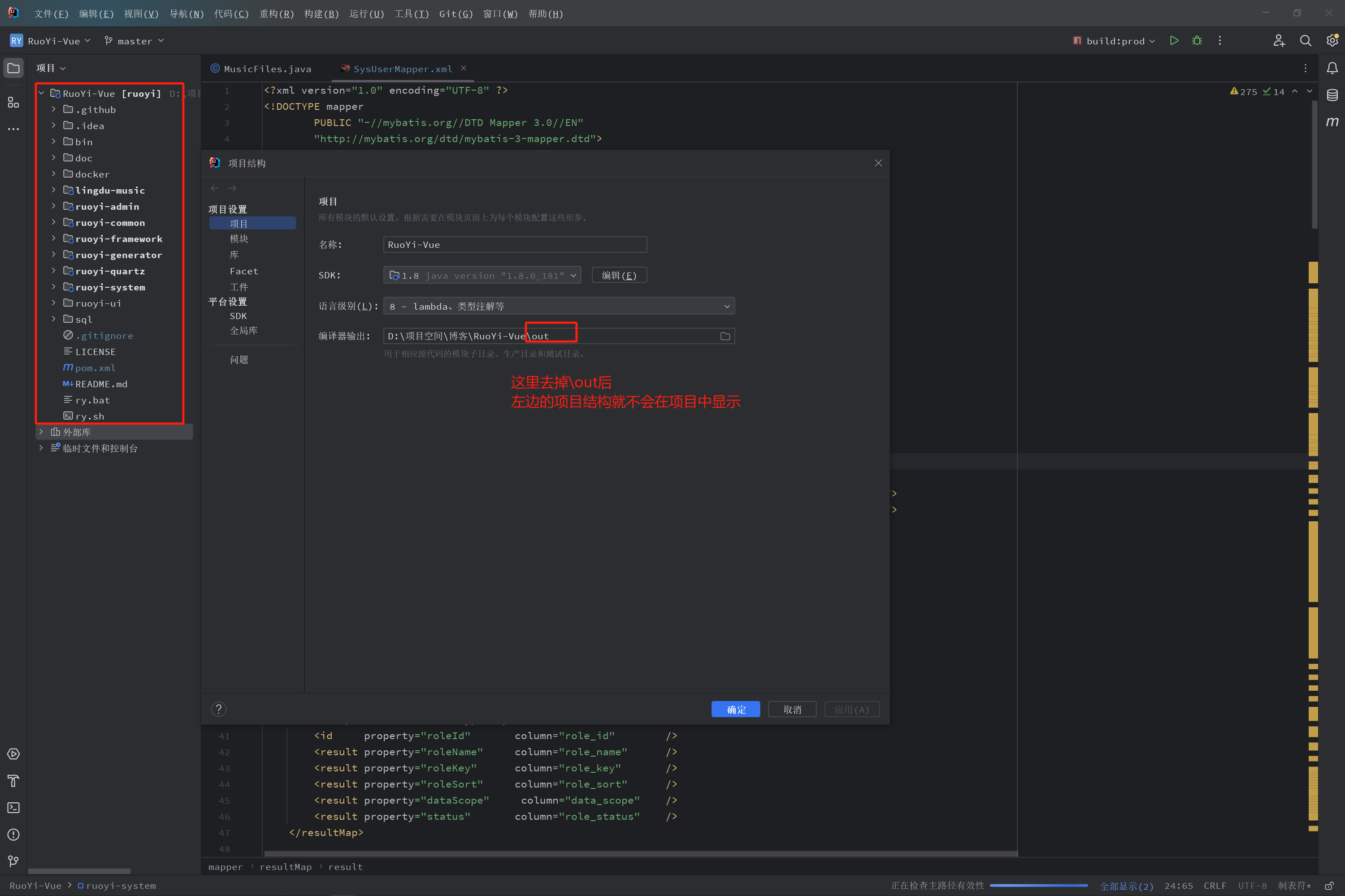Expand the ruoyi-admin folder

pyautogui.click(x=54, y=206)
